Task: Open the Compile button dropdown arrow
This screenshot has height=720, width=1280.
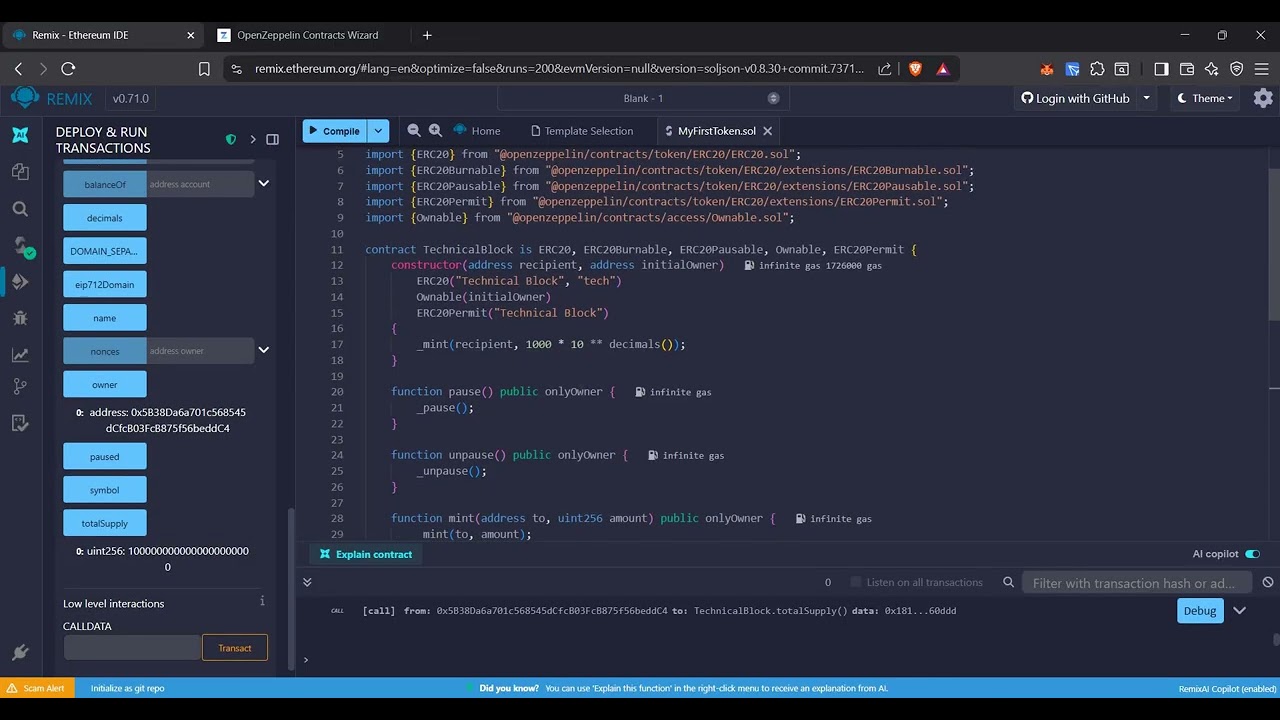Action: tap(378, 130)
